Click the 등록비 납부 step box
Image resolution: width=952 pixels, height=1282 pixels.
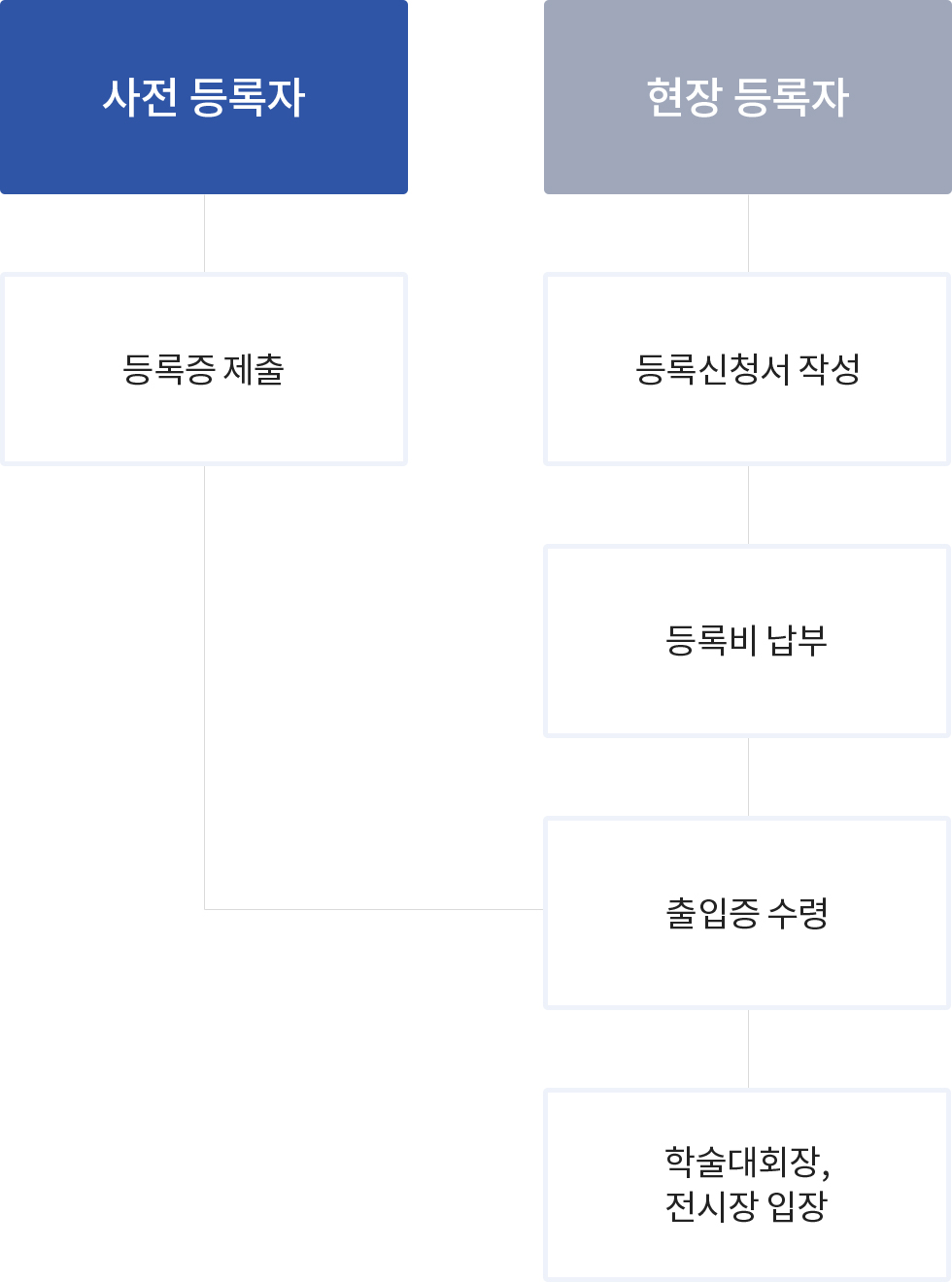748,641
